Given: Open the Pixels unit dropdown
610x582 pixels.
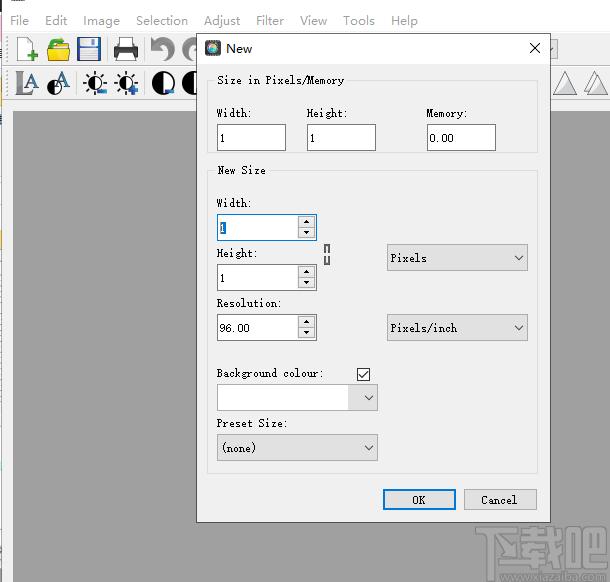Looking at the screenshot, I should coord(457,258).
